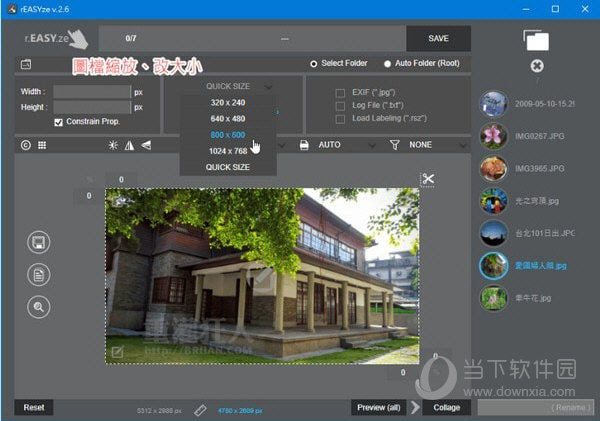Choose the Select Folder radio option
The height and width of the screenshot is (421, 600).
point(314,64)
